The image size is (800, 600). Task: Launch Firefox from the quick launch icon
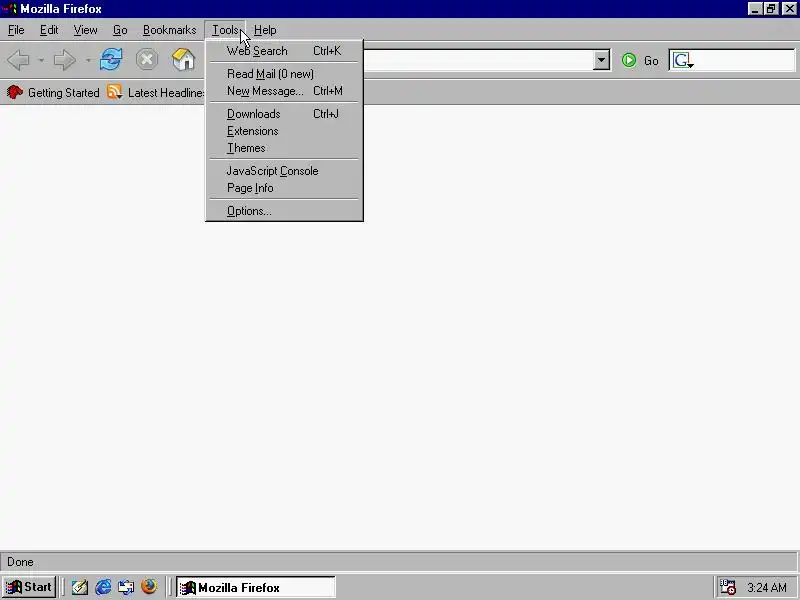click(149, 587)
